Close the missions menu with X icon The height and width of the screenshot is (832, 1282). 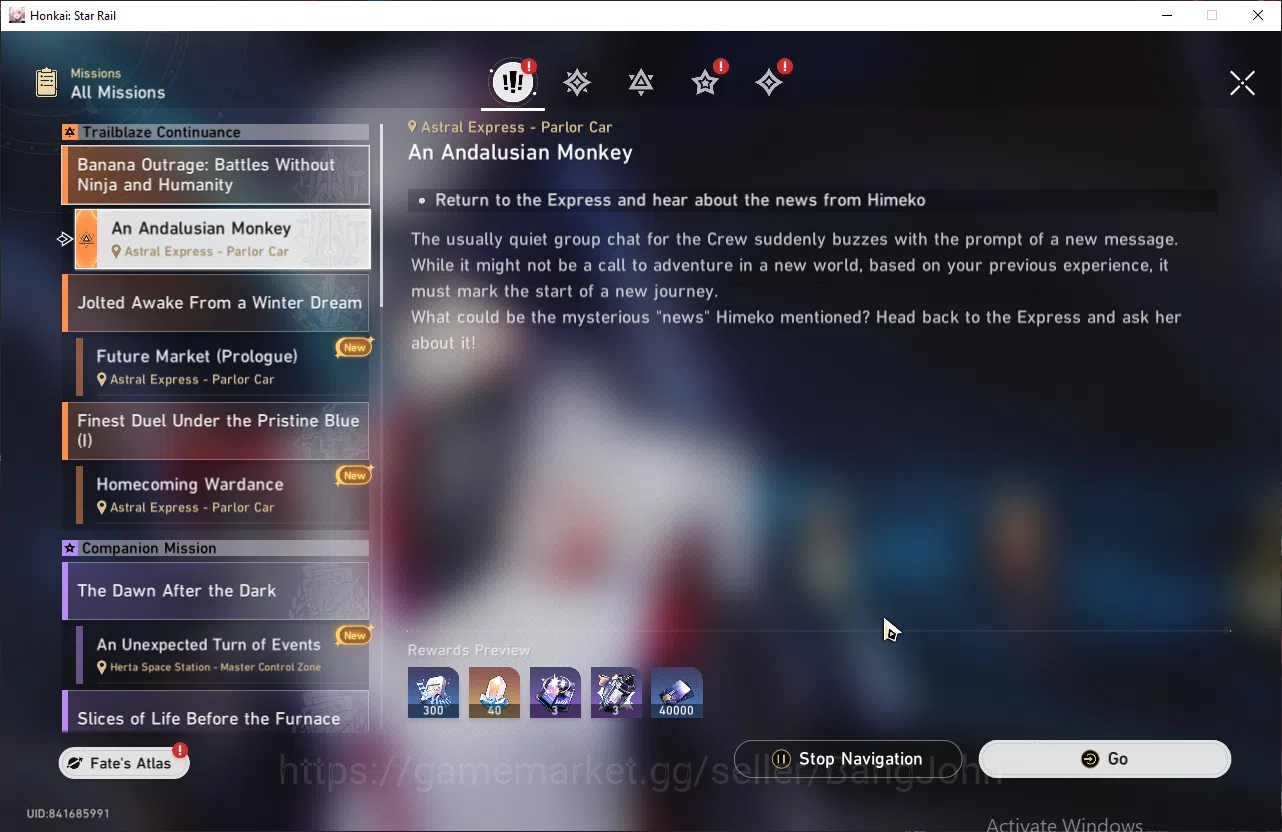1242,83
